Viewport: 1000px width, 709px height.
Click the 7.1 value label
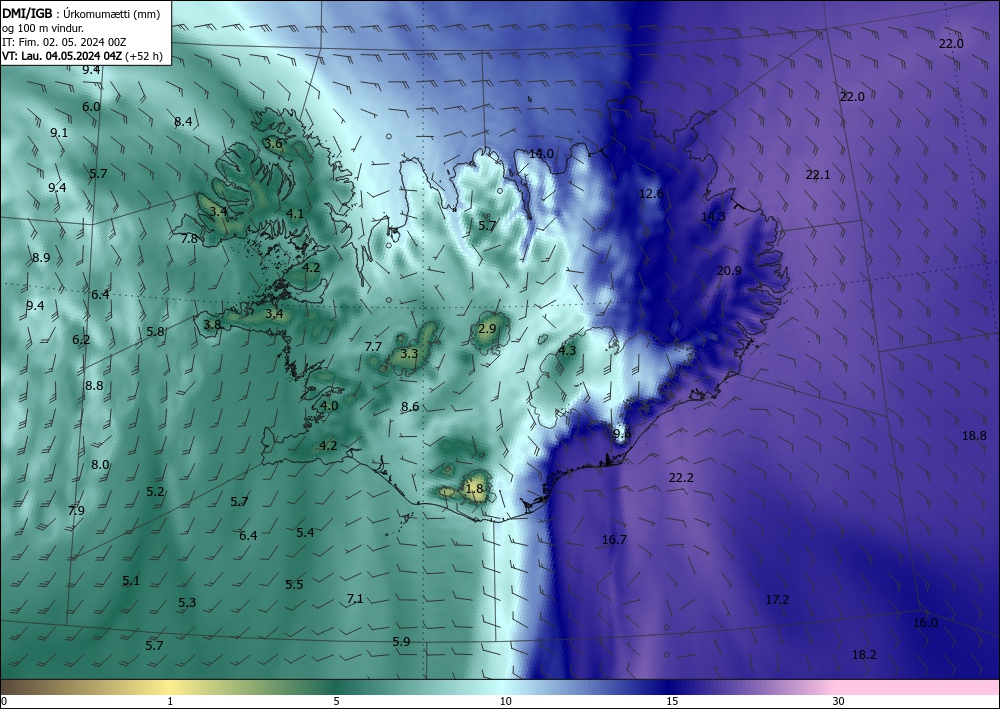pos(355,598)
